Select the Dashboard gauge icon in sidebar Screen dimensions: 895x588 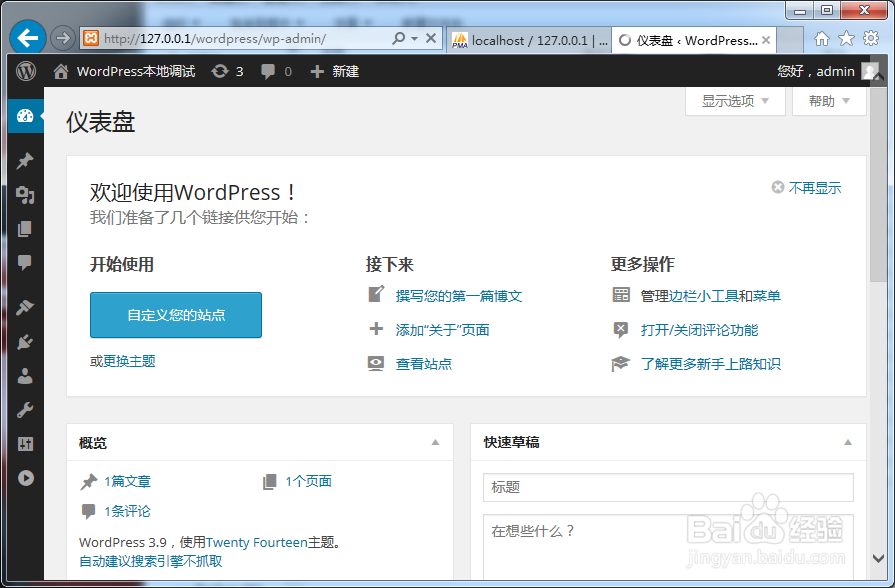pos(25,116)
